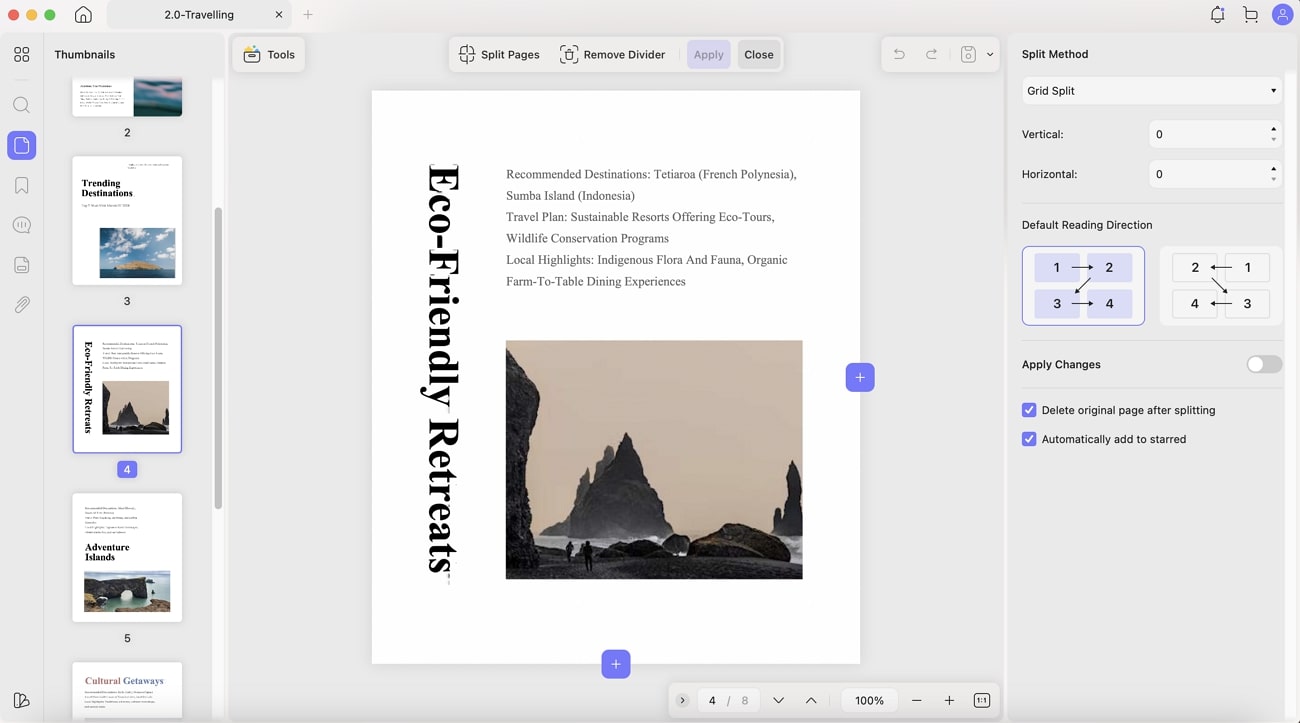Click Split Pages
This screenshot has height=723, width=1300.
(x=499, y=55)
